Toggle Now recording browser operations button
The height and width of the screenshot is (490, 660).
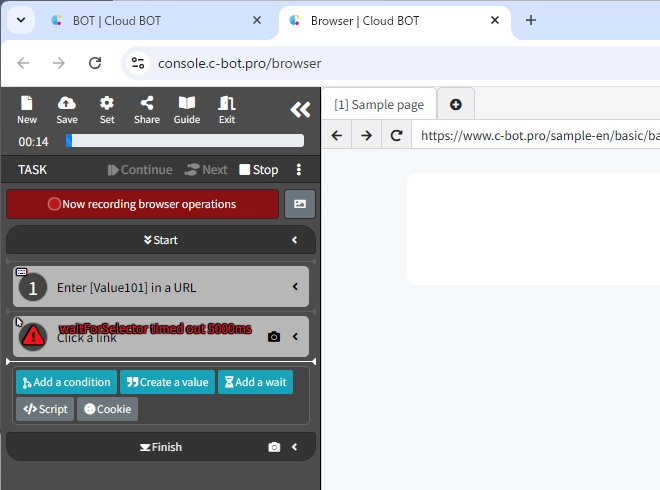pyautogui.click(x=142, y=204)
